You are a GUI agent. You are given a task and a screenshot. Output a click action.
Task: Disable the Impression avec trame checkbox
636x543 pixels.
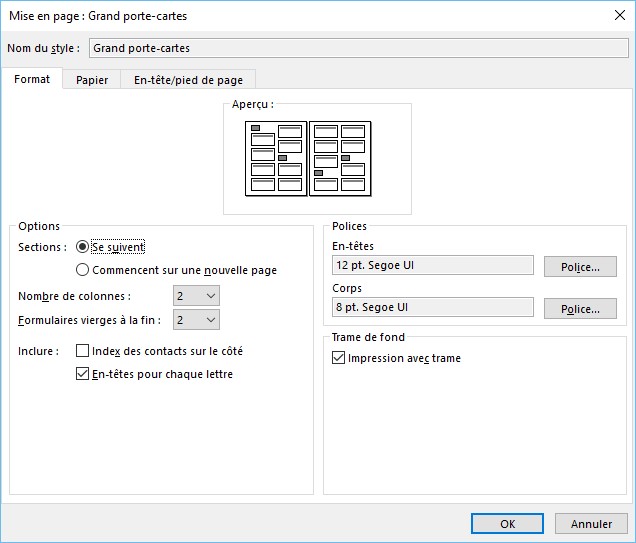tap(339, 358)
